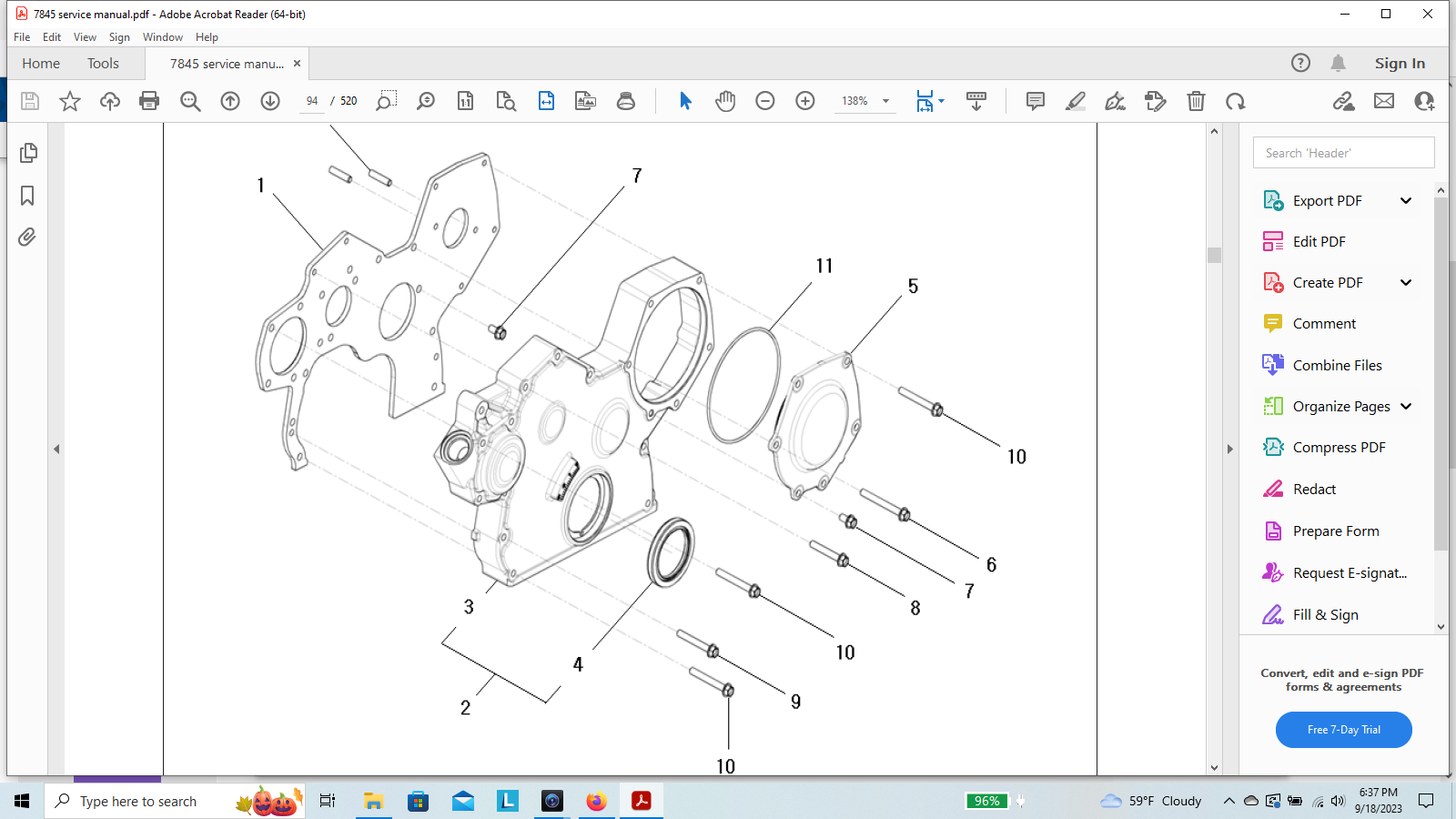Open the View menu
This screenshot has width=1456, height=819.
[85, 37]
